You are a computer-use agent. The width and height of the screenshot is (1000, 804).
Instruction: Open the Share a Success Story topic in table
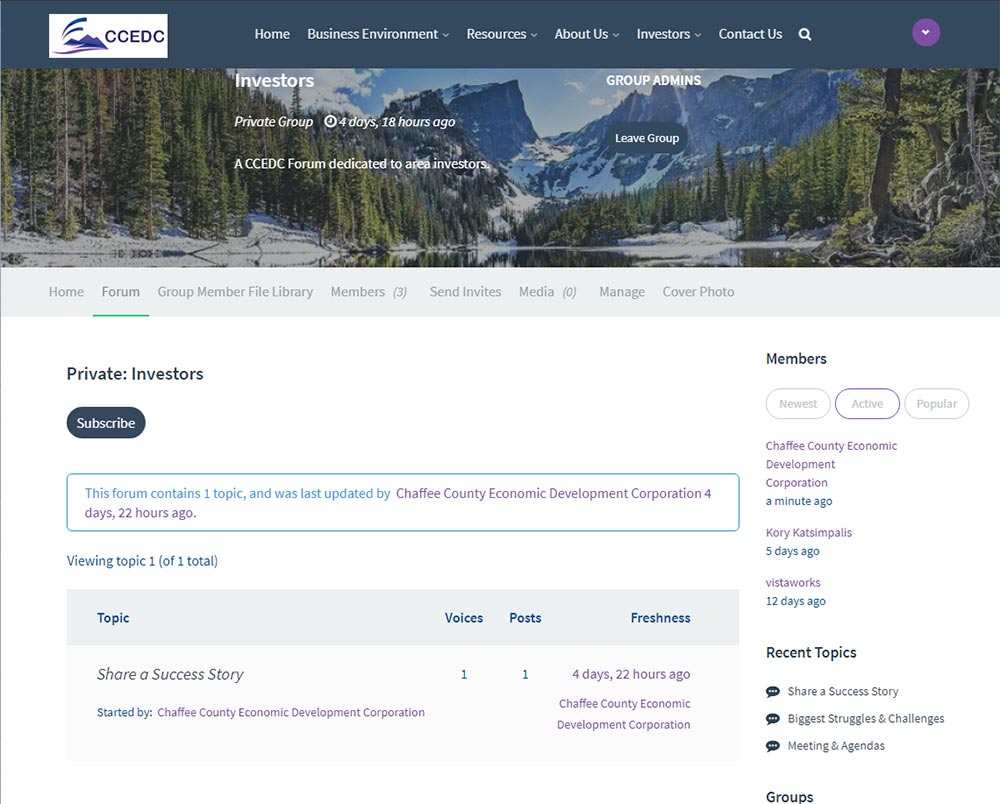pyautogui.click(x=170, y=675)
